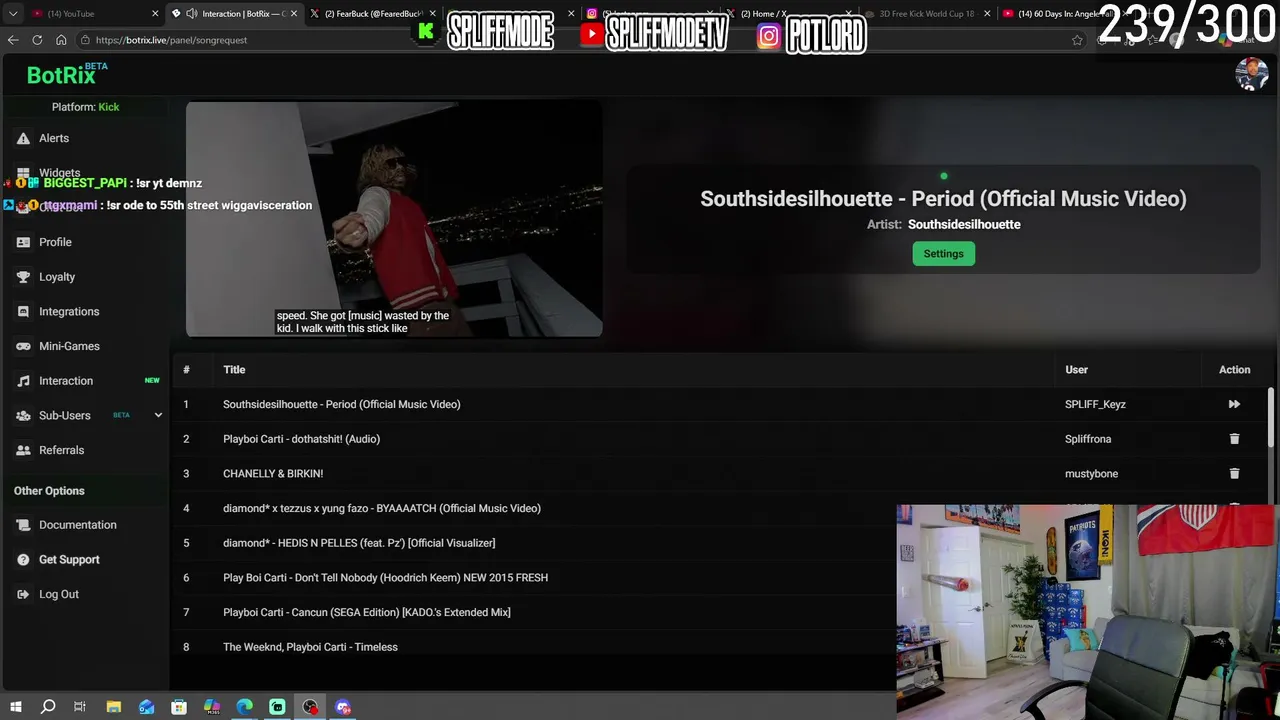The width and height of the screenshot is (1280, 720).
Task: Switch to the FearBuck X tab
Action: 371,14
